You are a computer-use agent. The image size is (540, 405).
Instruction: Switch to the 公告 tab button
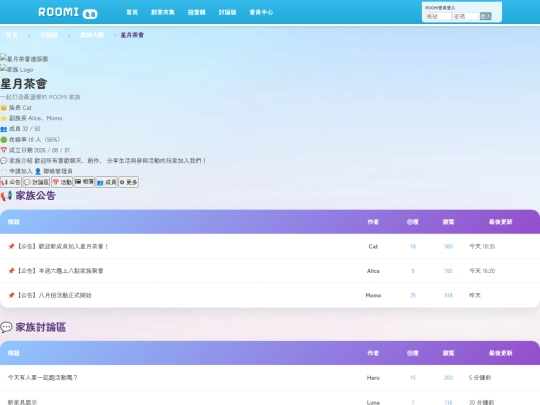tap(11, 182)
